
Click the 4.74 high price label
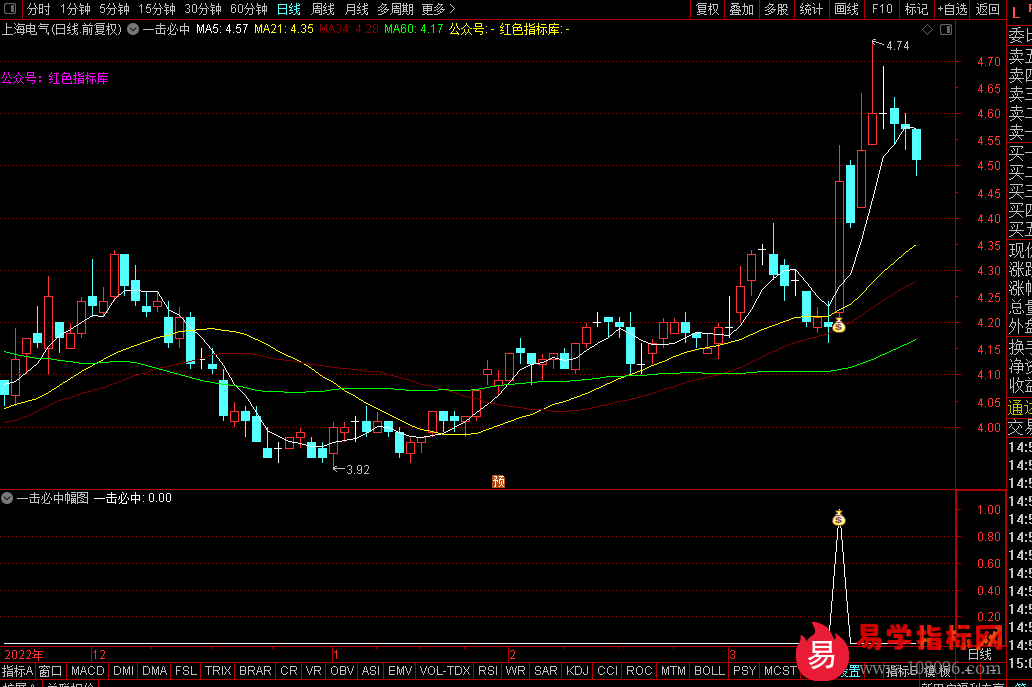click(898, 46)
